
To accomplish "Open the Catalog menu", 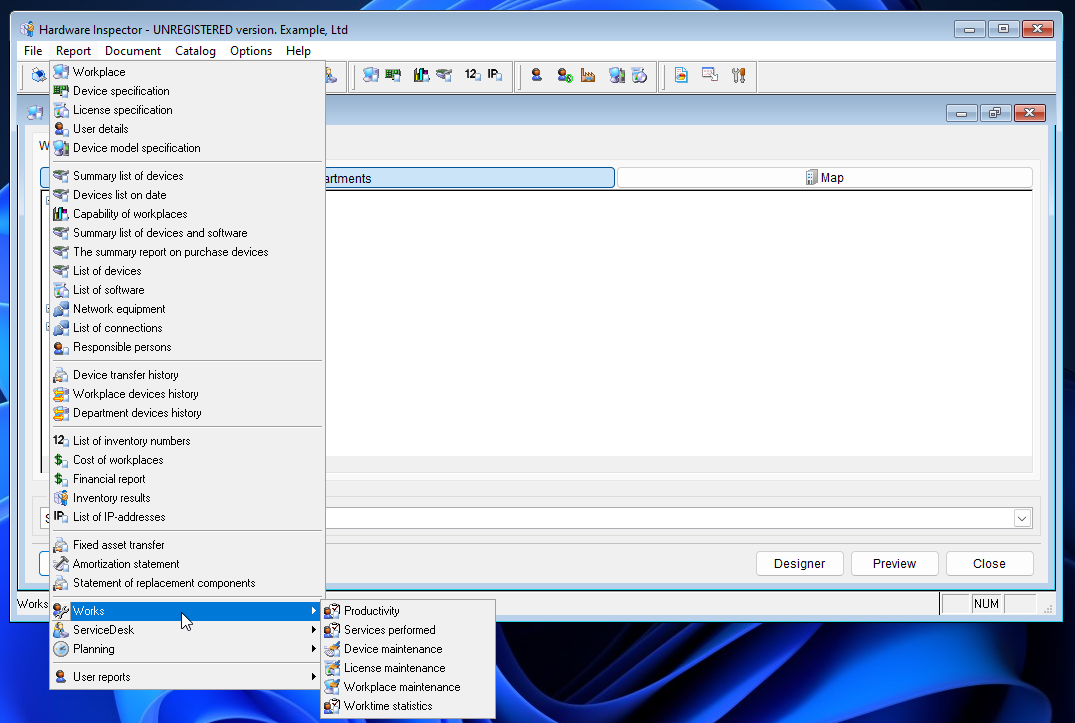I will tap(195, 51).
